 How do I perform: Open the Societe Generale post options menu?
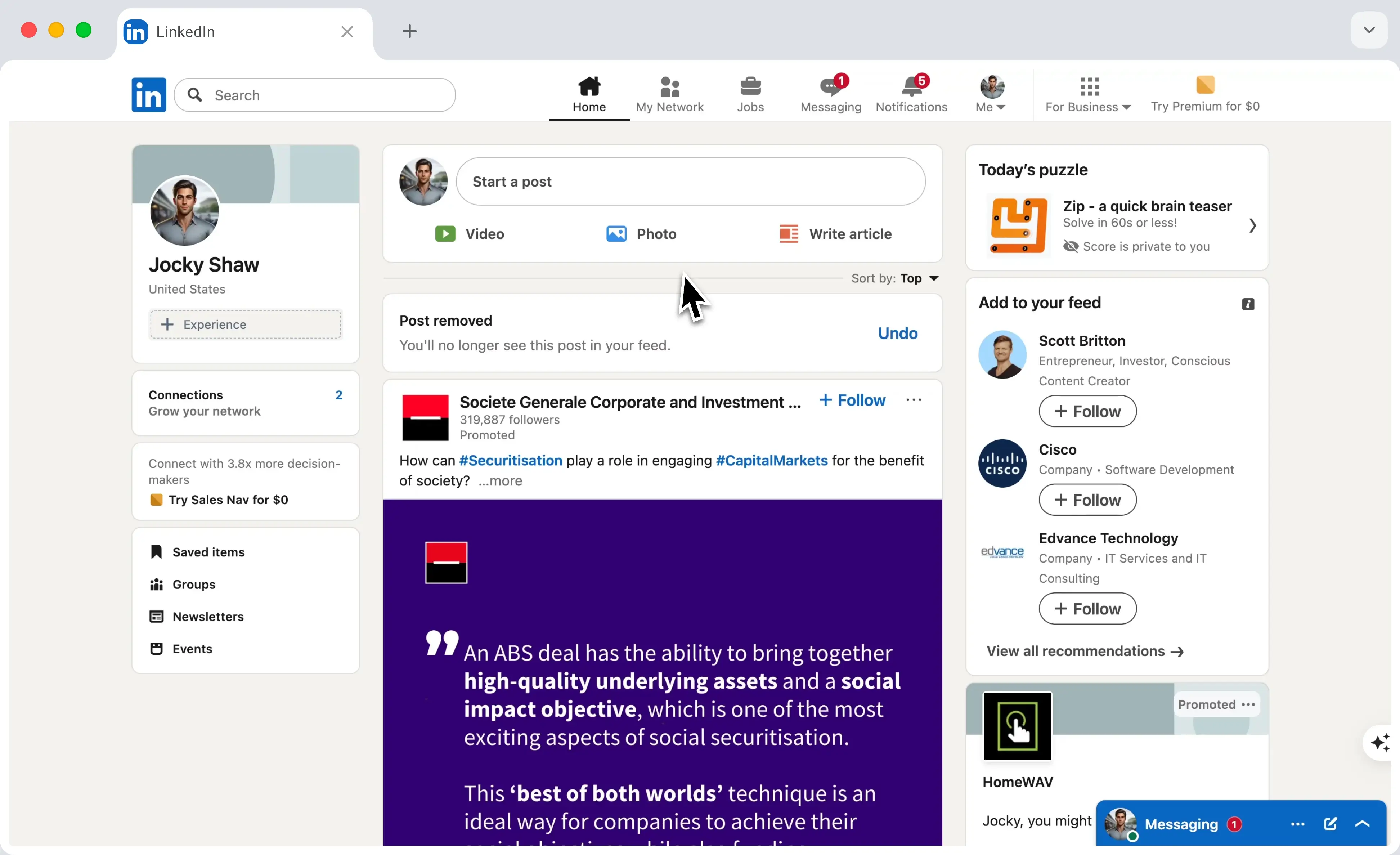(914, 400)
